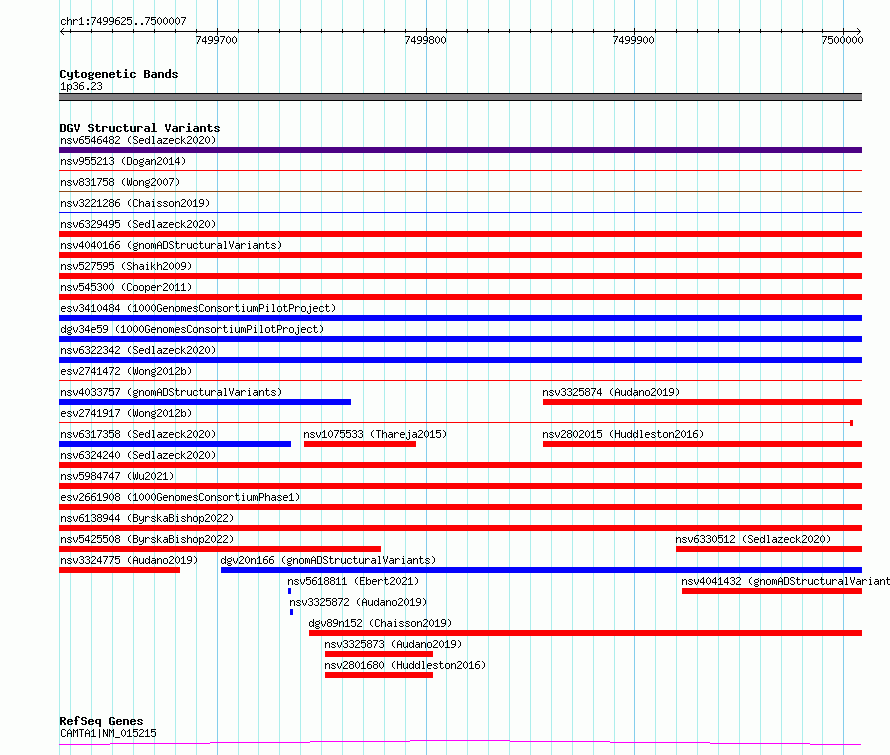Select nsv5425508 (ByrskaBishop2022) label
This screenshot has height=755, width=890.
pos(147,539)
